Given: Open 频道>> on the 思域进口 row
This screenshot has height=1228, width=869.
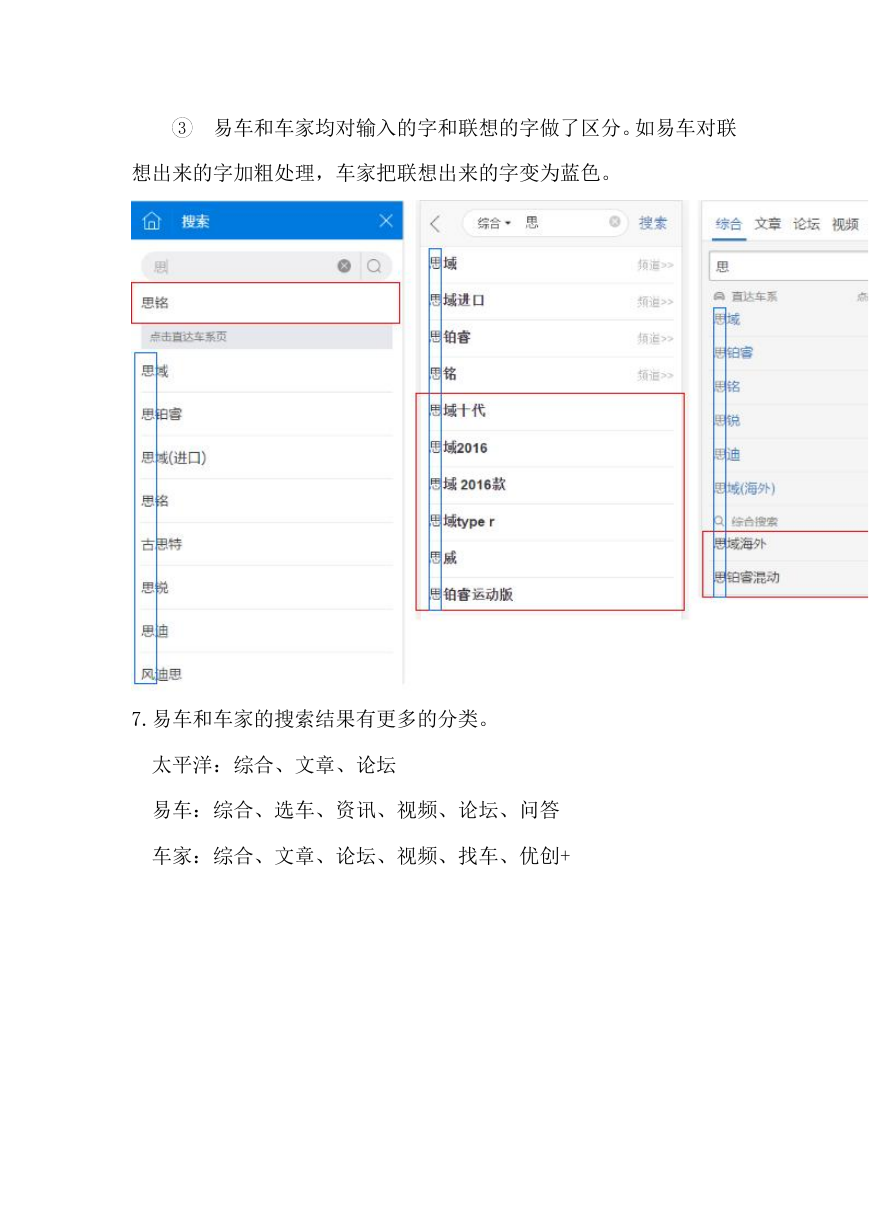Looking at the screenshot, I should (655, 301).
